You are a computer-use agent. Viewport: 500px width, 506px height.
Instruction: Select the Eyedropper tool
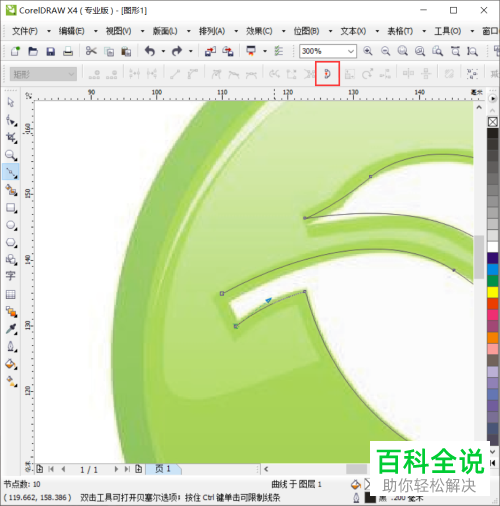tap(11, 329)
